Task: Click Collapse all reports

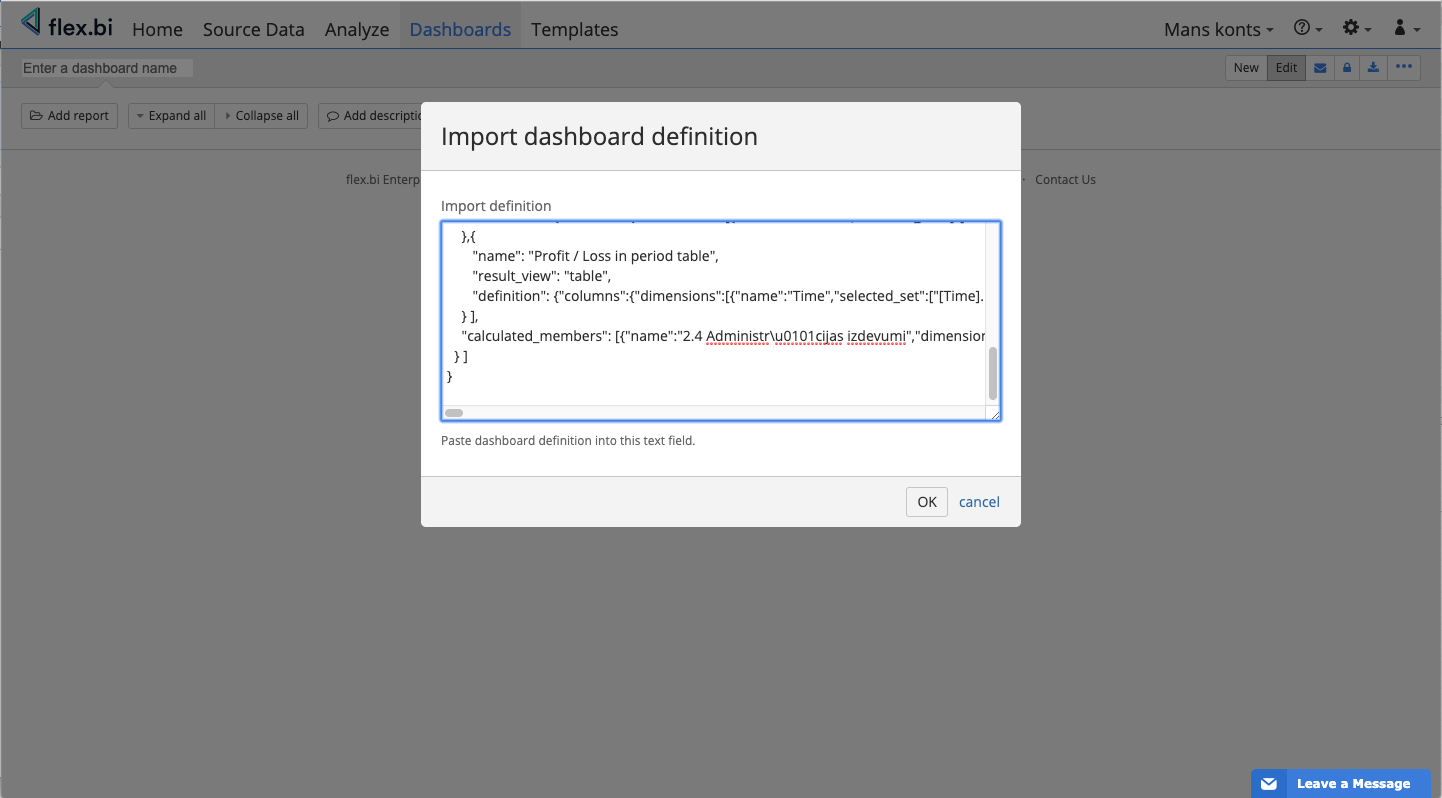Action: pos(262,116)
